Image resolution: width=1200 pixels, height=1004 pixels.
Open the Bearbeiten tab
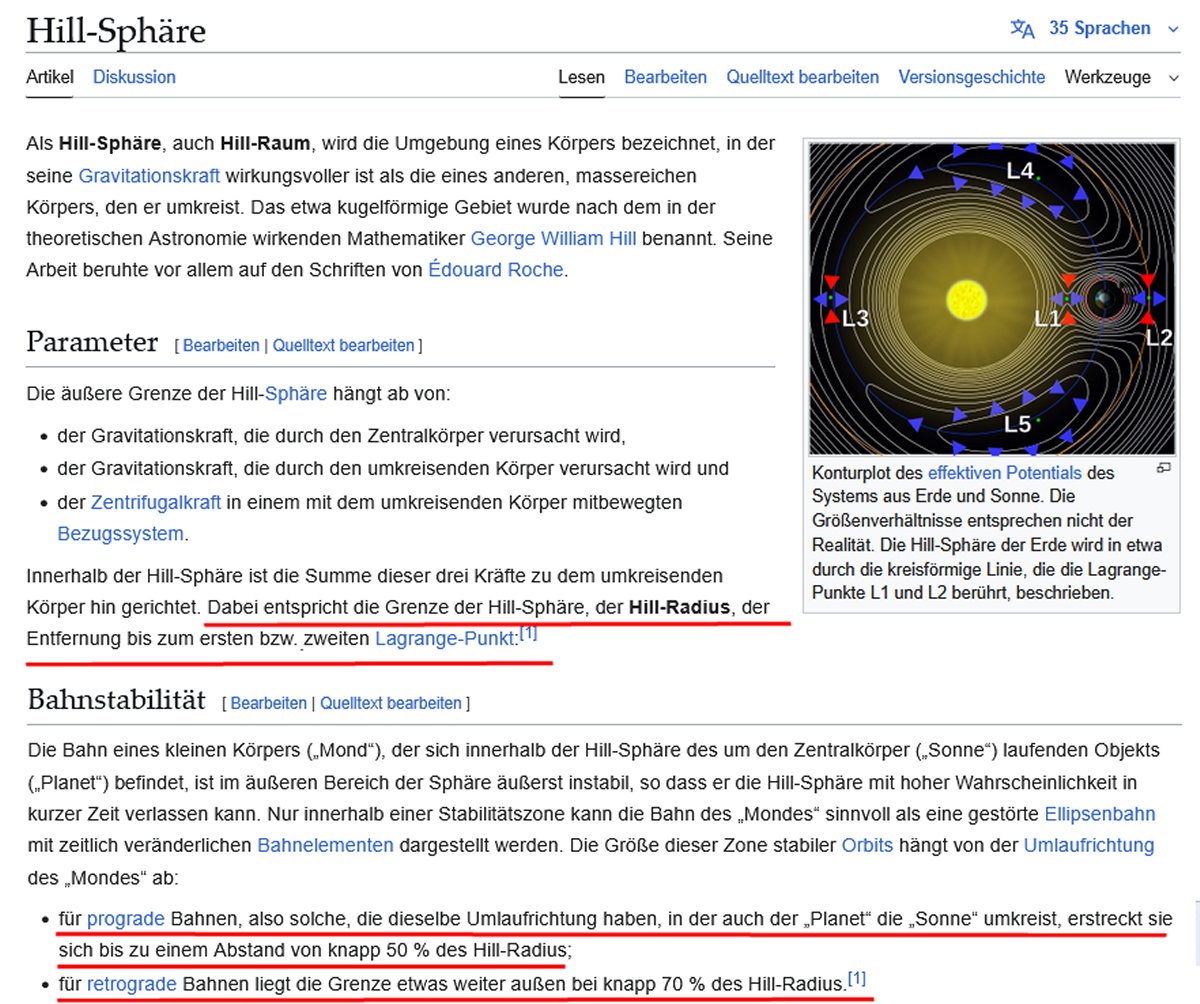[665, 77]
